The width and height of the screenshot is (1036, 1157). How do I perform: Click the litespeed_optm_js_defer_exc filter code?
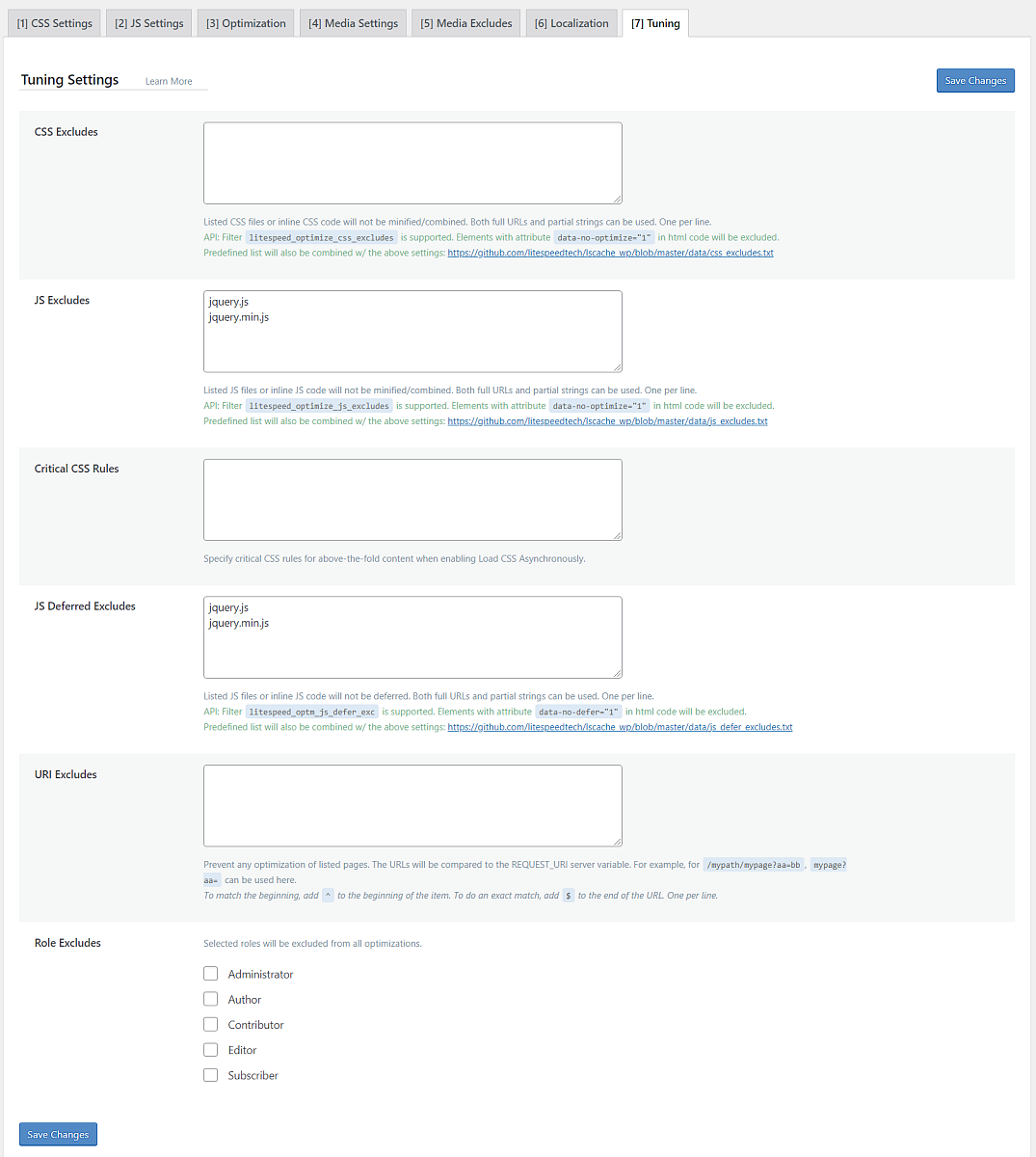[x=311, y=712]
